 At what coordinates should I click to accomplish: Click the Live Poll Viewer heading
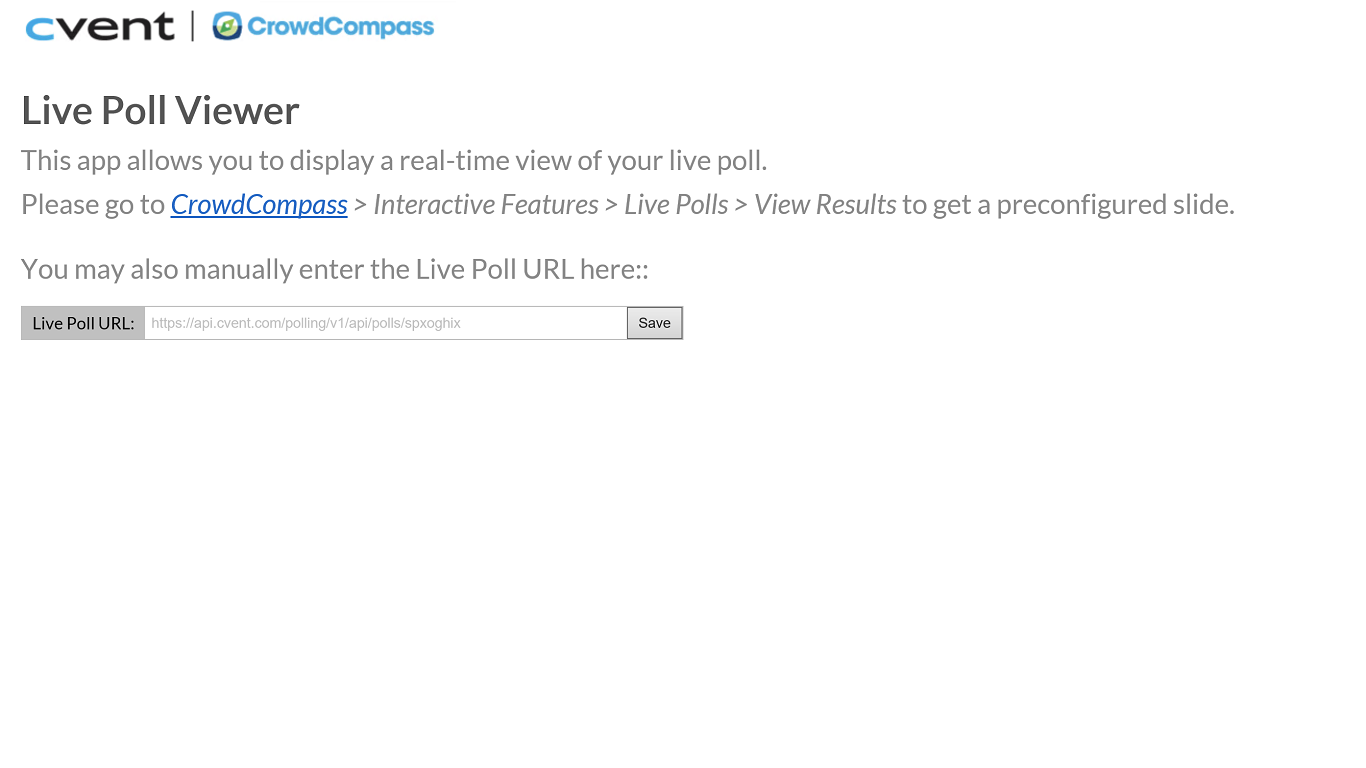point(160,110)
